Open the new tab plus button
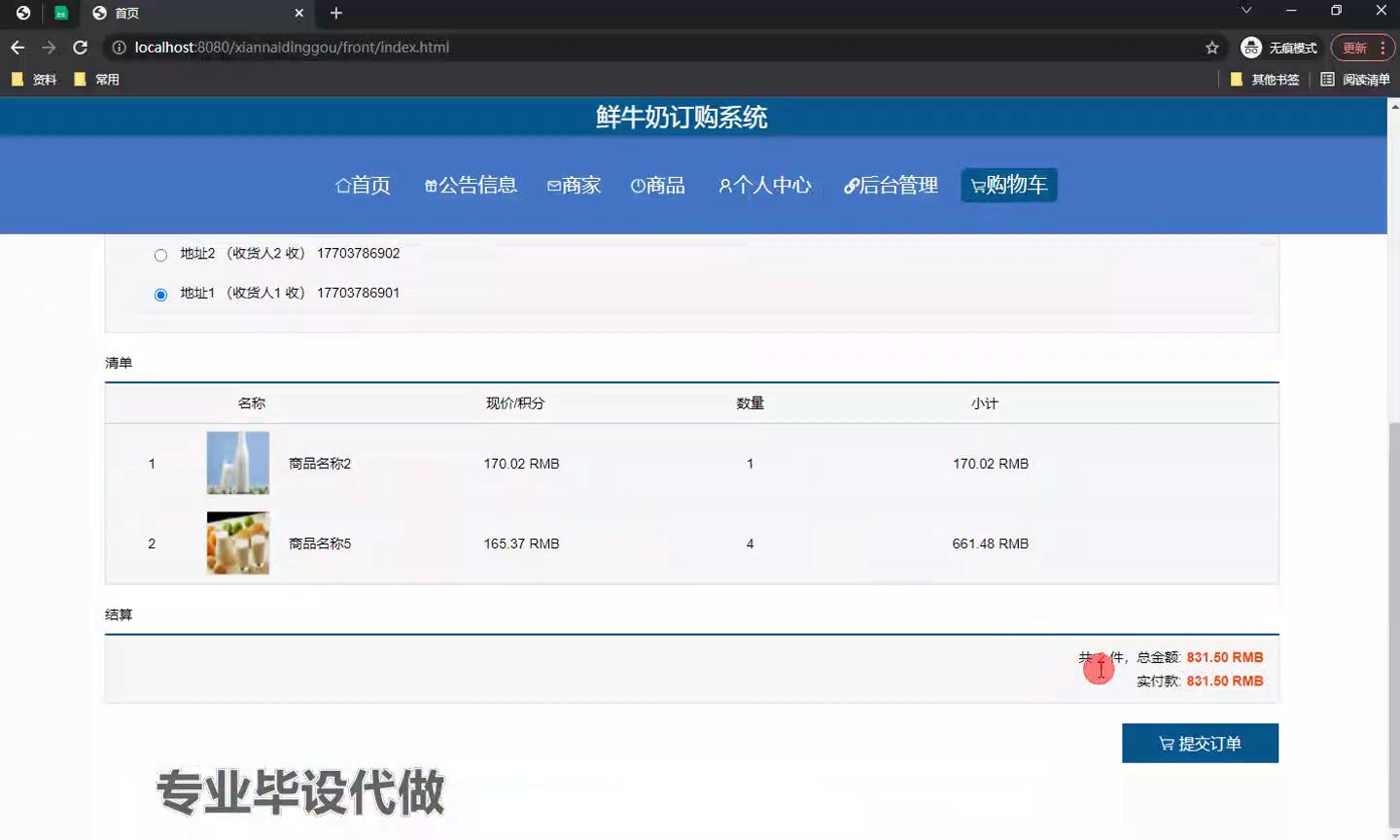The width and height of the screenshot is (1400, 840). pyautogui.click(x=336, y=13)
